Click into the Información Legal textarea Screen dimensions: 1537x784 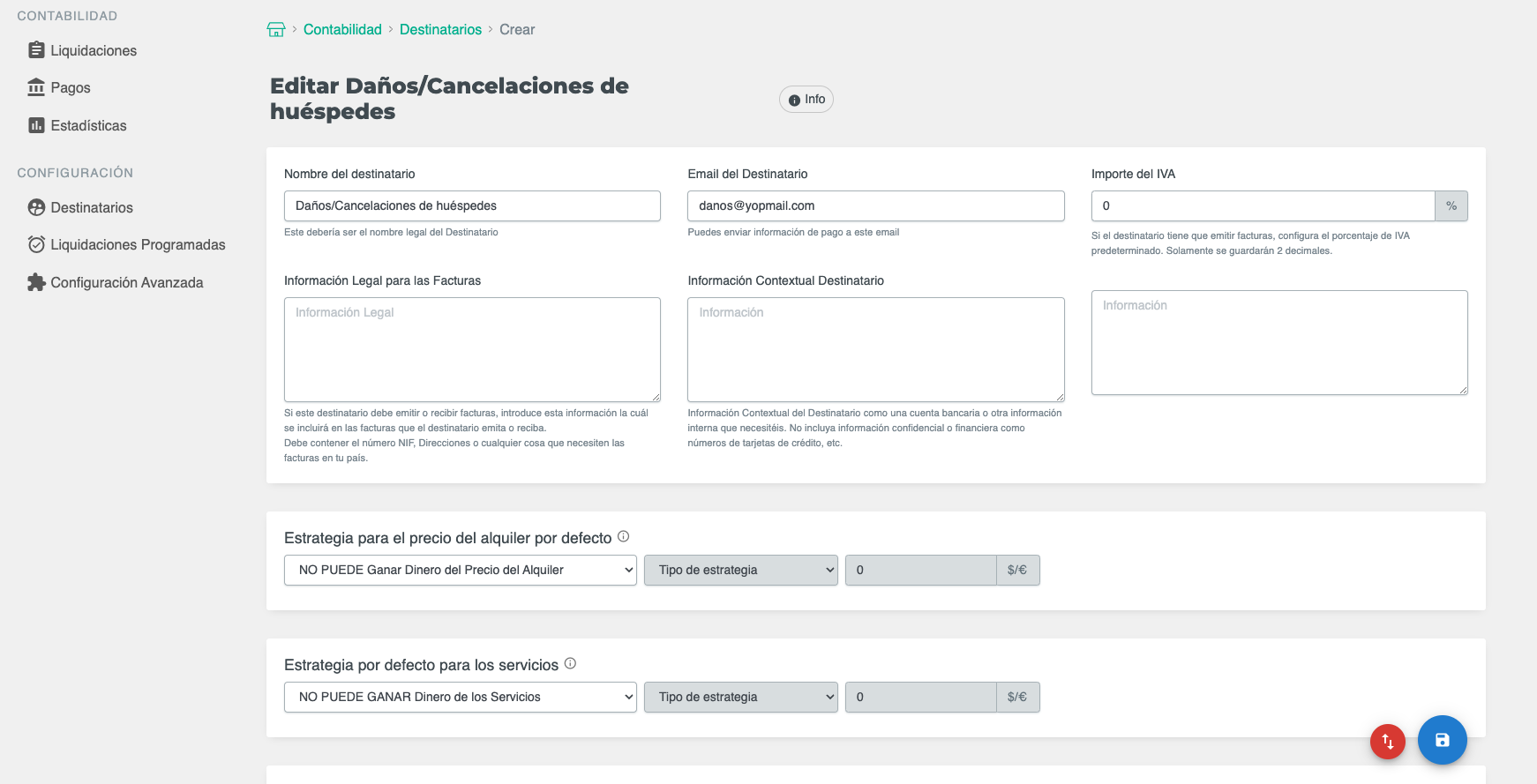click(x=472, y=350)
